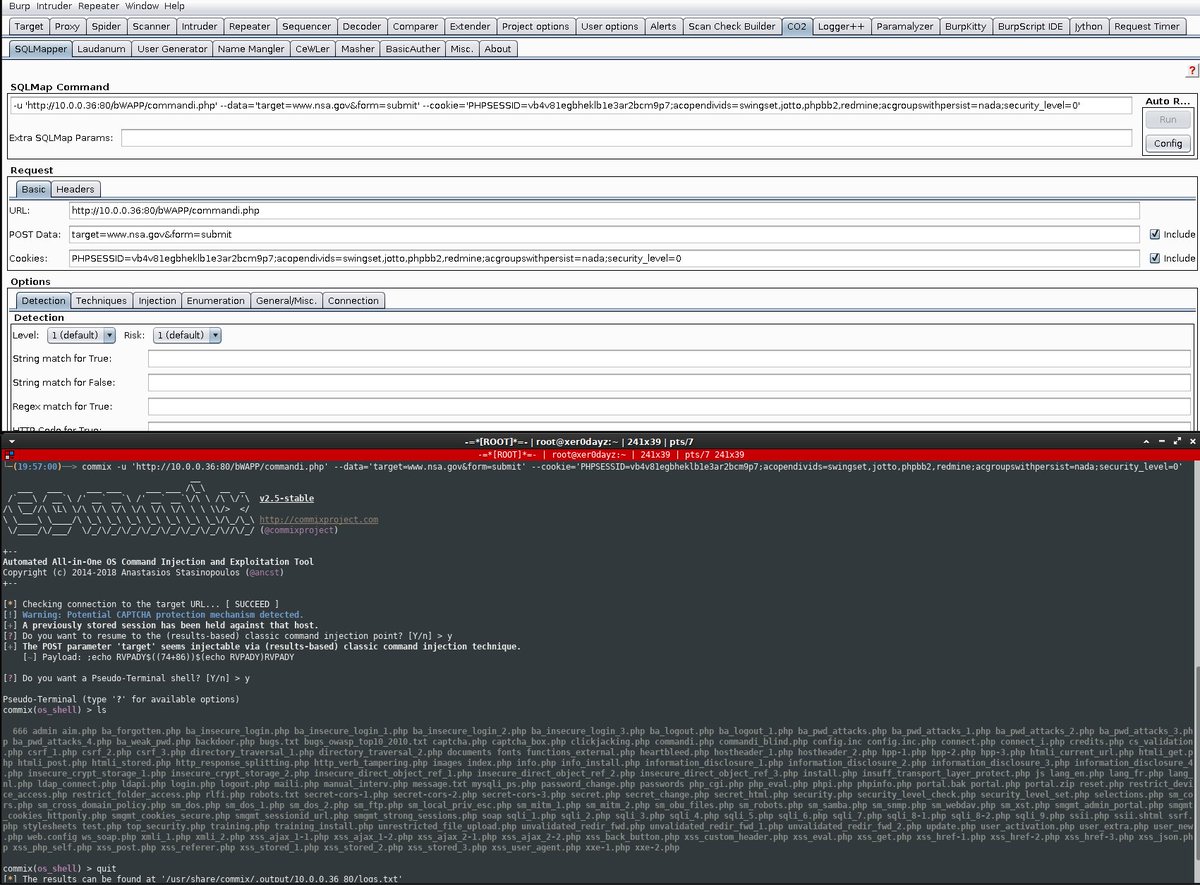Image resolution: width=1200 pixels, height=885 pixels.
Task: Open the Scan Check Builder tab
Action: pyautogui.click(x=733, y=27)
